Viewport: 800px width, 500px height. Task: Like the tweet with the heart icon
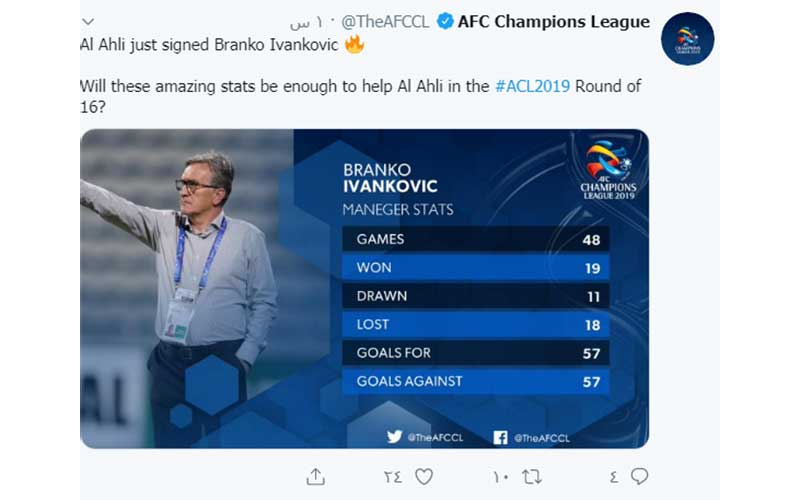[x=423, y=477]
